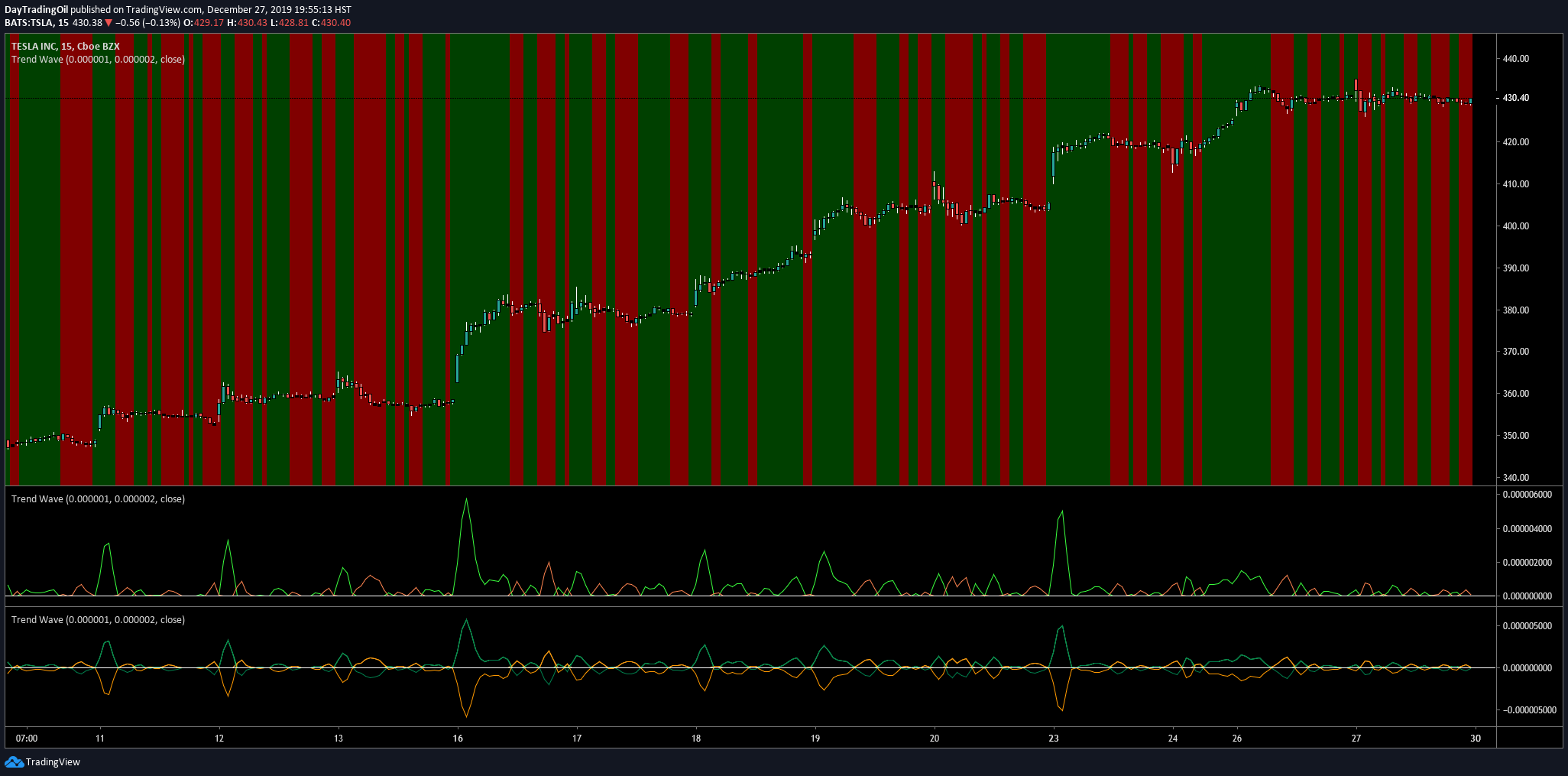The height and width of the screenshot is (776, 1568).
Task: Click the 400.00 price axis label
Action: pyautogui.click(x=1516, y=226)
